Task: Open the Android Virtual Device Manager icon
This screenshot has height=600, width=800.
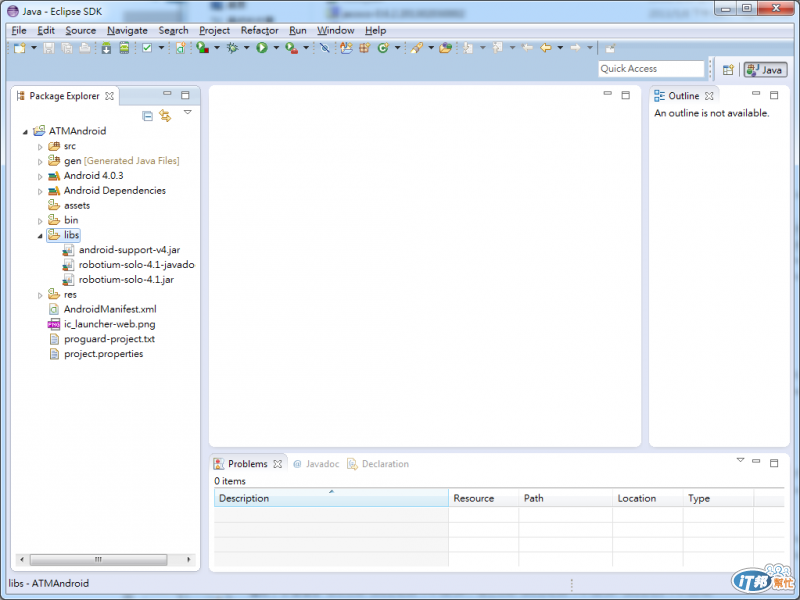Action: point(124,48)
